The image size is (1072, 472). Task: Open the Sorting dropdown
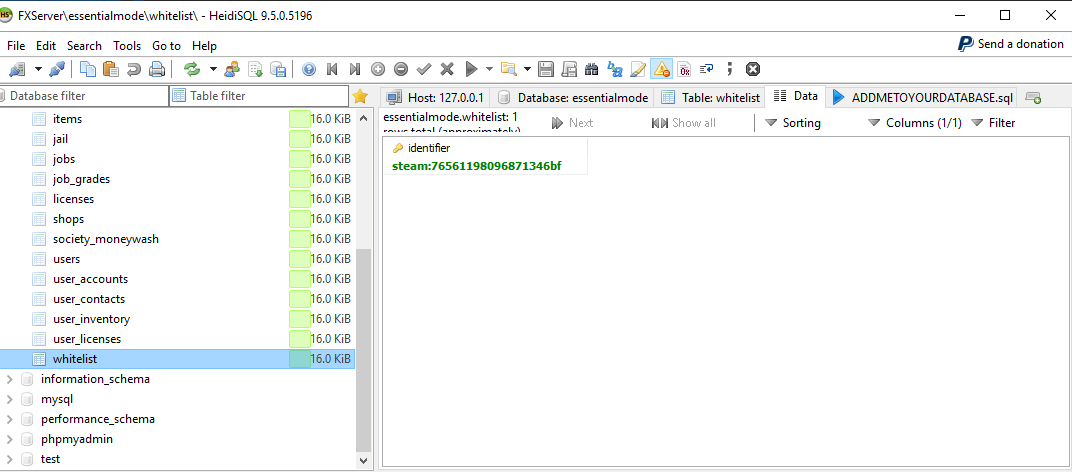pos(792,123)
